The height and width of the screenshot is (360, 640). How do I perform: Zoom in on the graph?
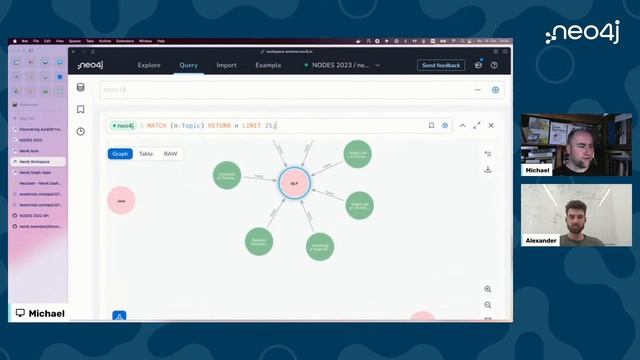click(488, 289)
